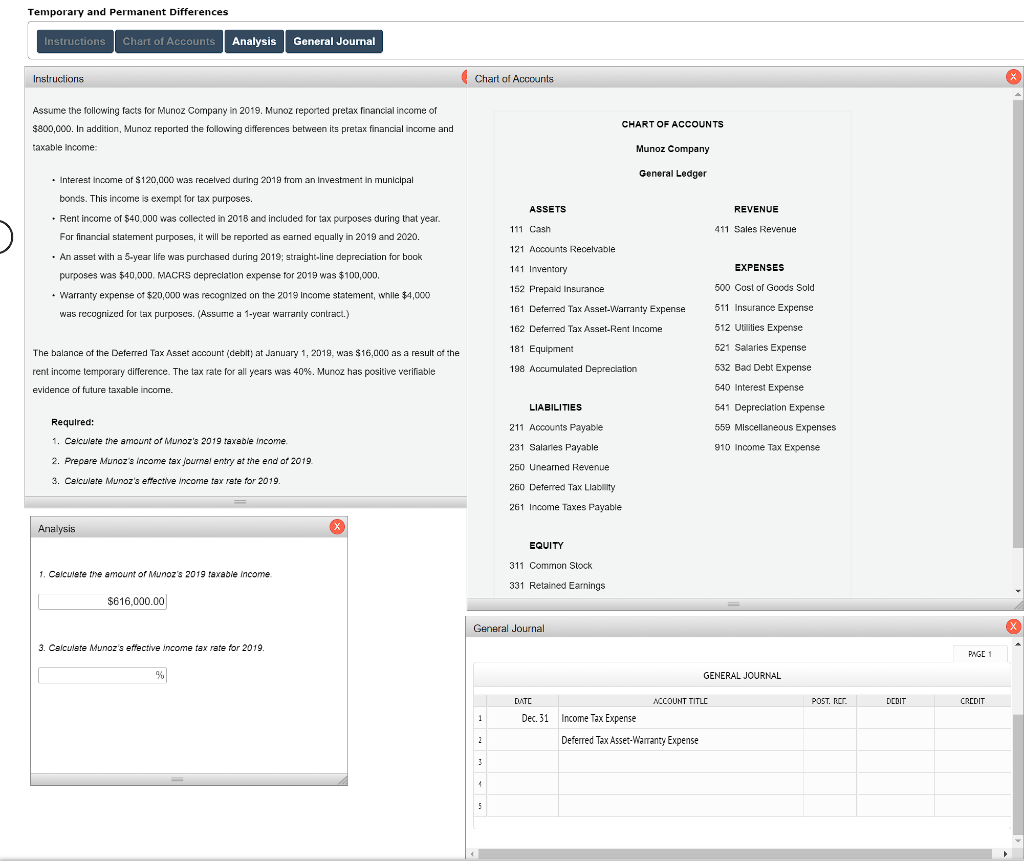This screenshot has width=1024, height=862.
Task: Click '532 Bad Debt Expense' account
Action: pyautogui.click(x=763, y=368)
